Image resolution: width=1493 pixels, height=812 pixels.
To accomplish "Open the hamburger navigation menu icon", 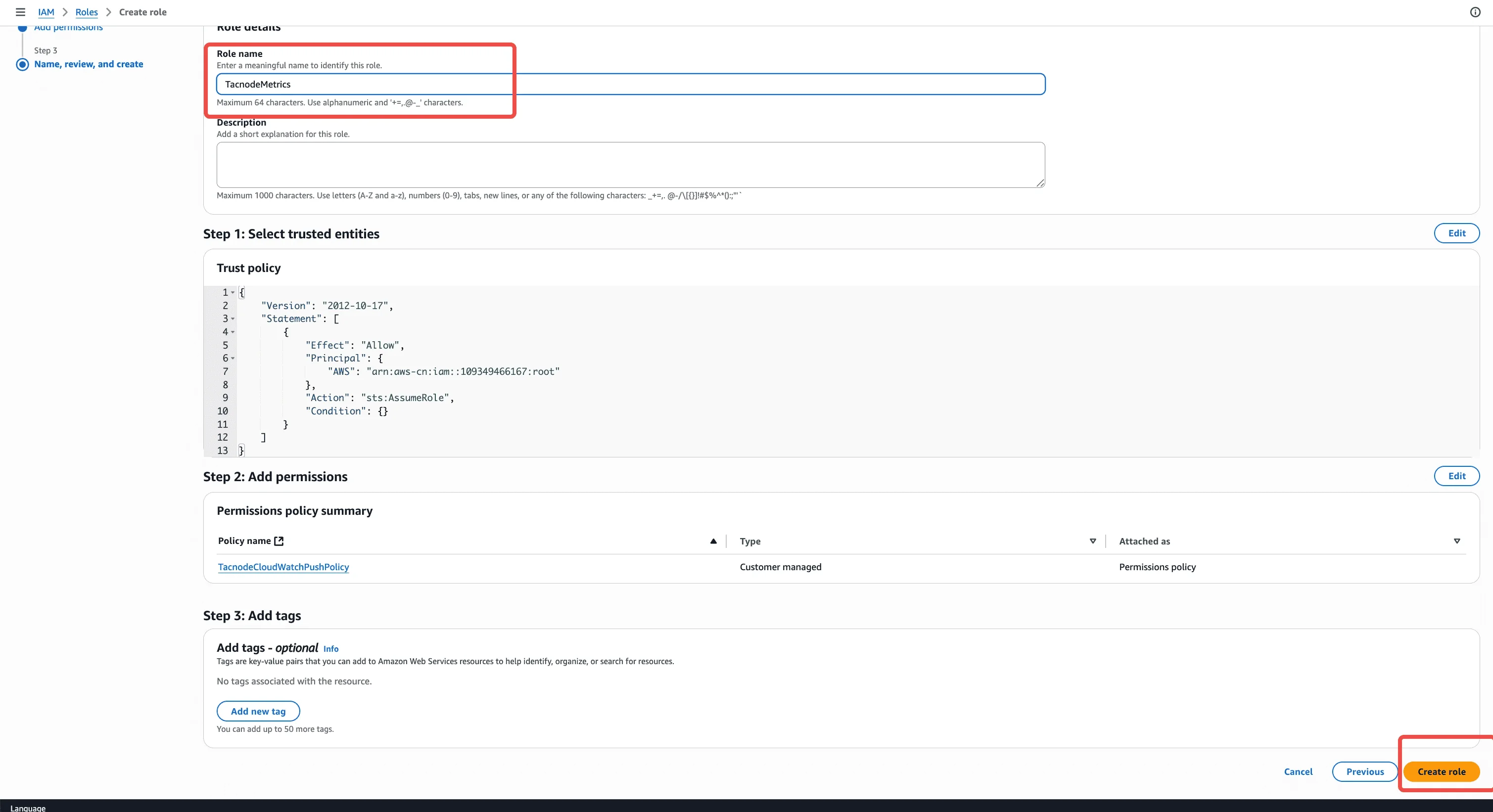I will pyautogui.click(x=20, y=12).
